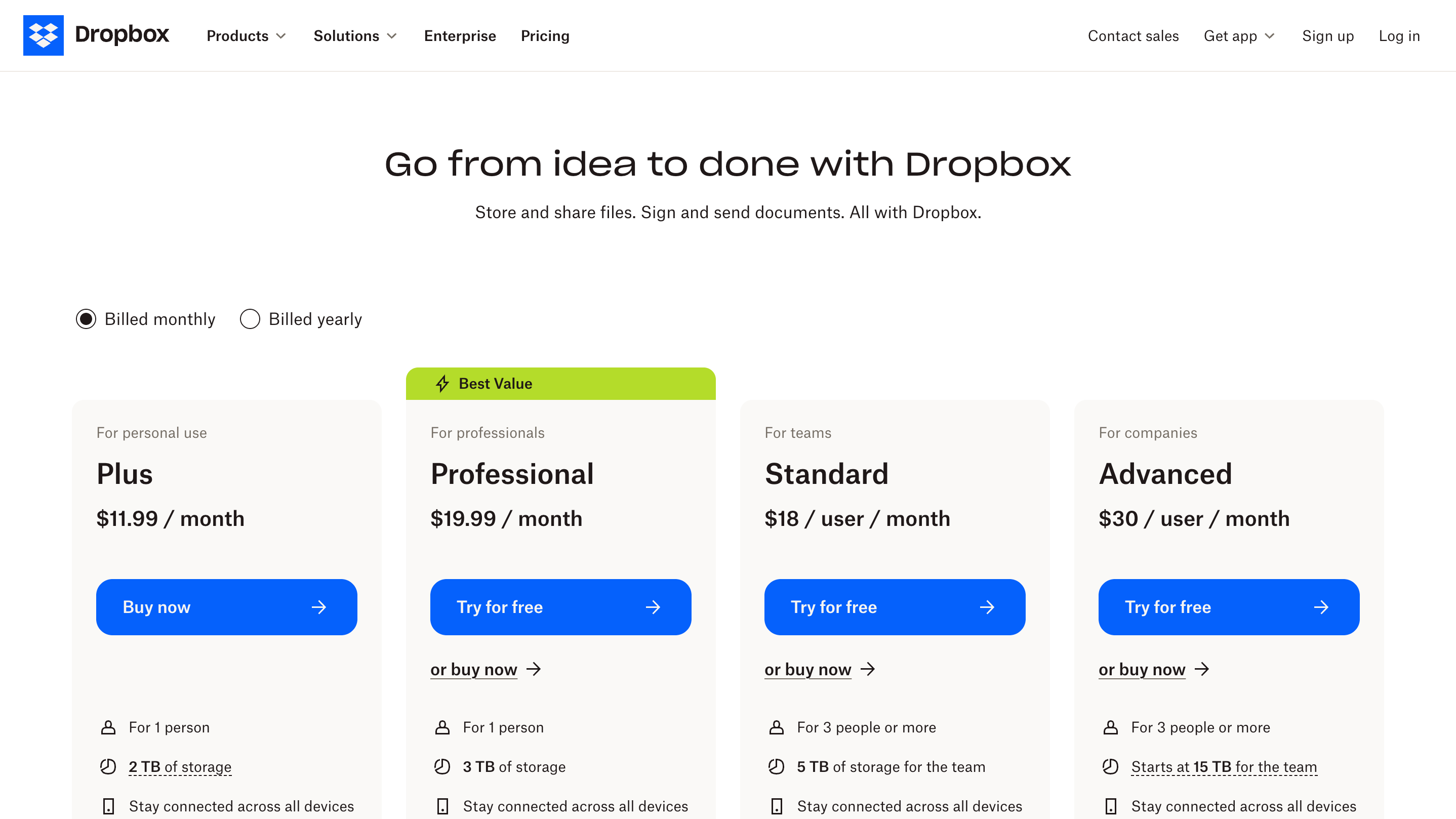The width and height of the screenshot is (1456, 819).
Task: Click the $18 / user / month price
Action: [857, 518]
